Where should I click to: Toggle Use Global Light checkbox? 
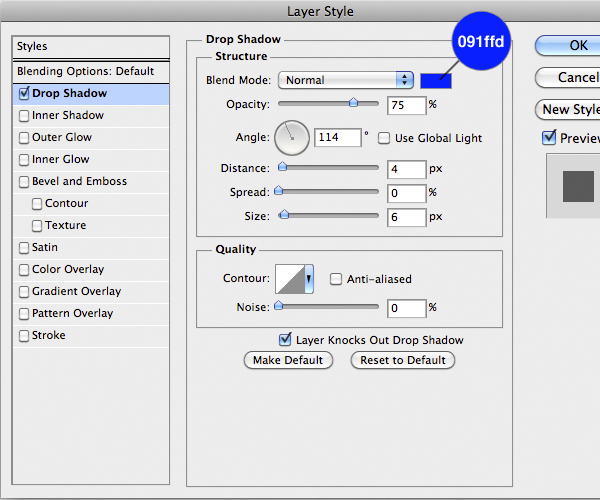(384, 138)
